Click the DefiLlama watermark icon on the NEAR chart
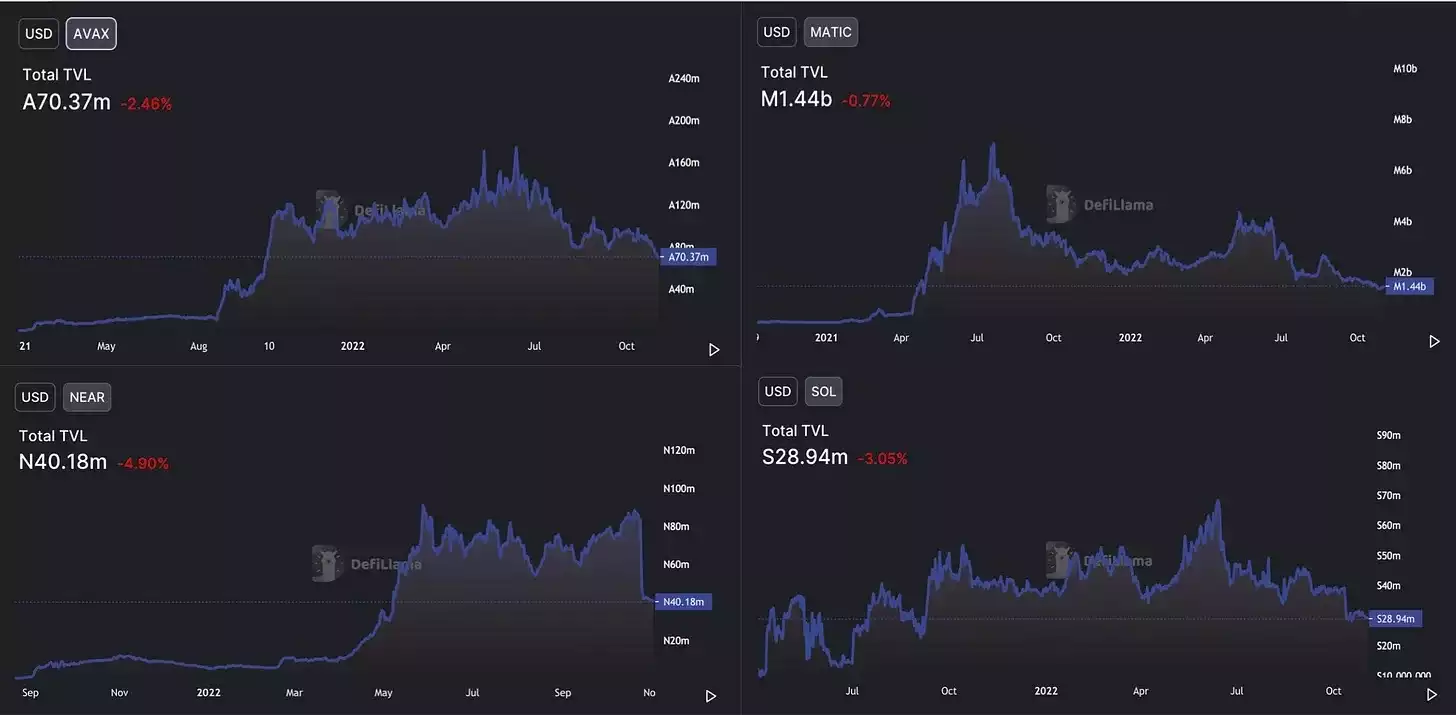Image resolution: width=1456 pixels, height=715 pixels. click(x=327, y=563)
